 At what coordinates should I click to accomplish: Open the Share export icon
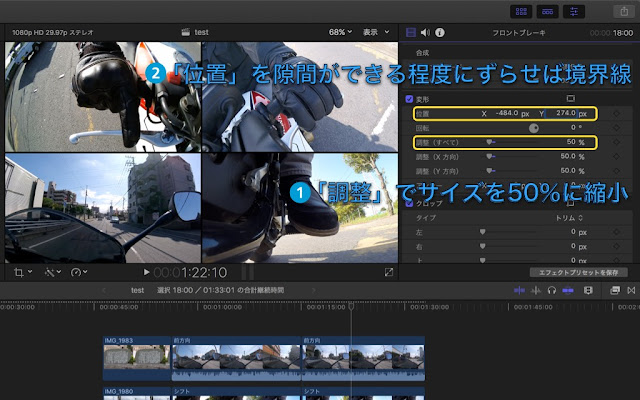624,11
